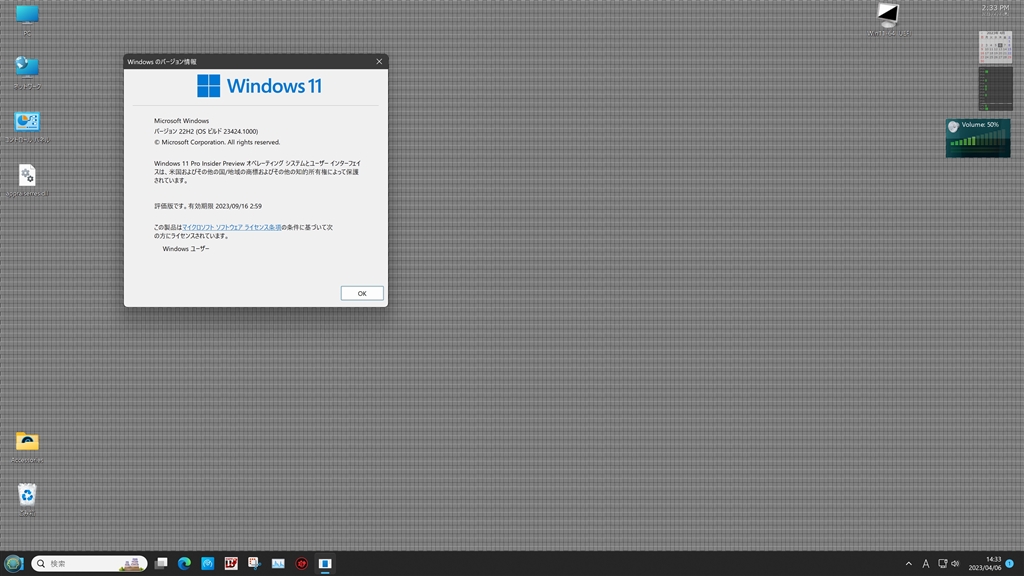Open the red IT taskbar app
1024x576 pixels.
(231, 563)
